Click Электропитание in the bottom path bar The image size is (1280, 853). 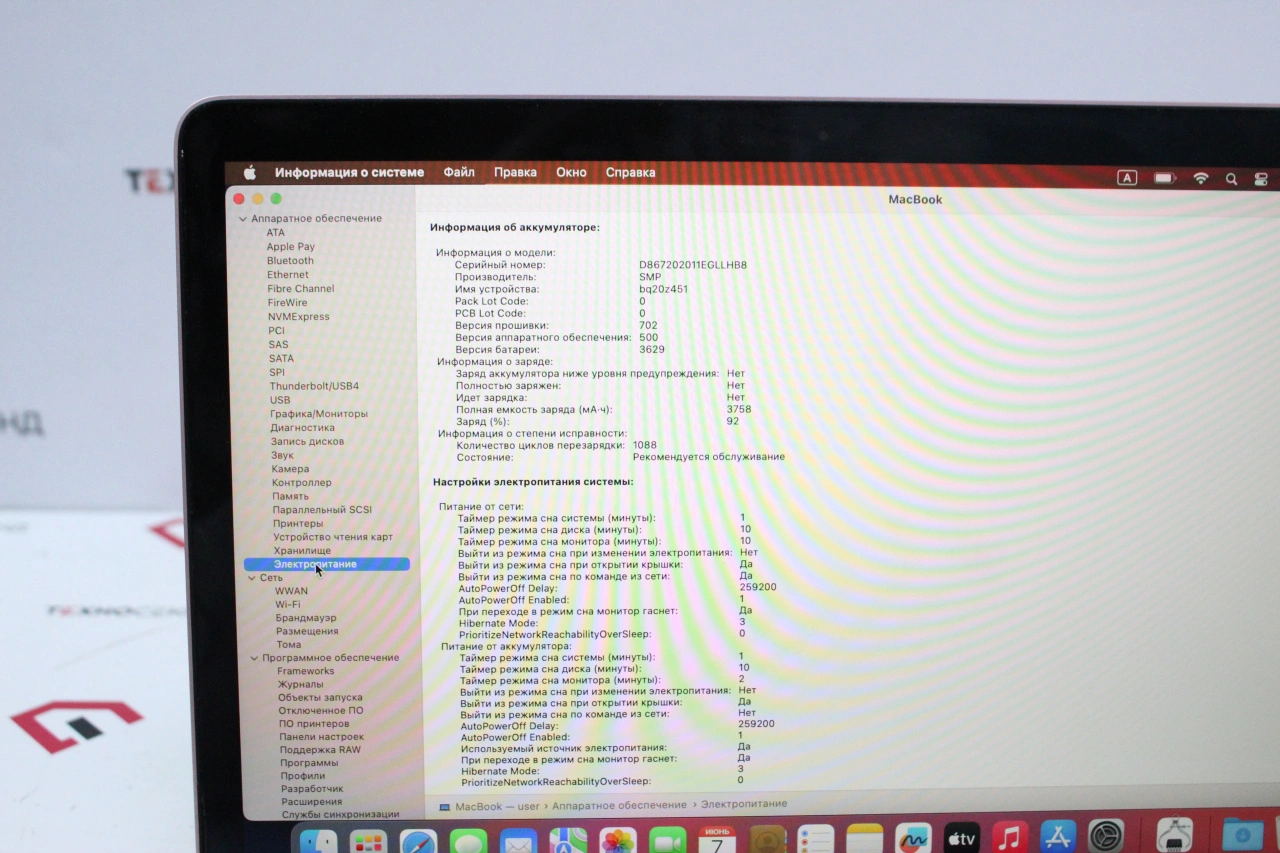(744, 804)
